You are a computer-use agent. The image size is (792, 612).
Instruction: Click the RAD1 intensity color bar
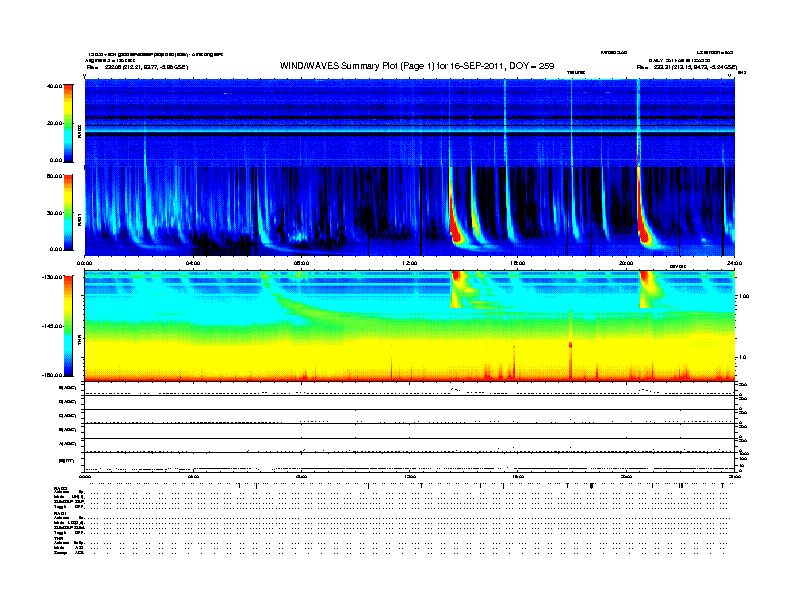click(x=68, y=213)
